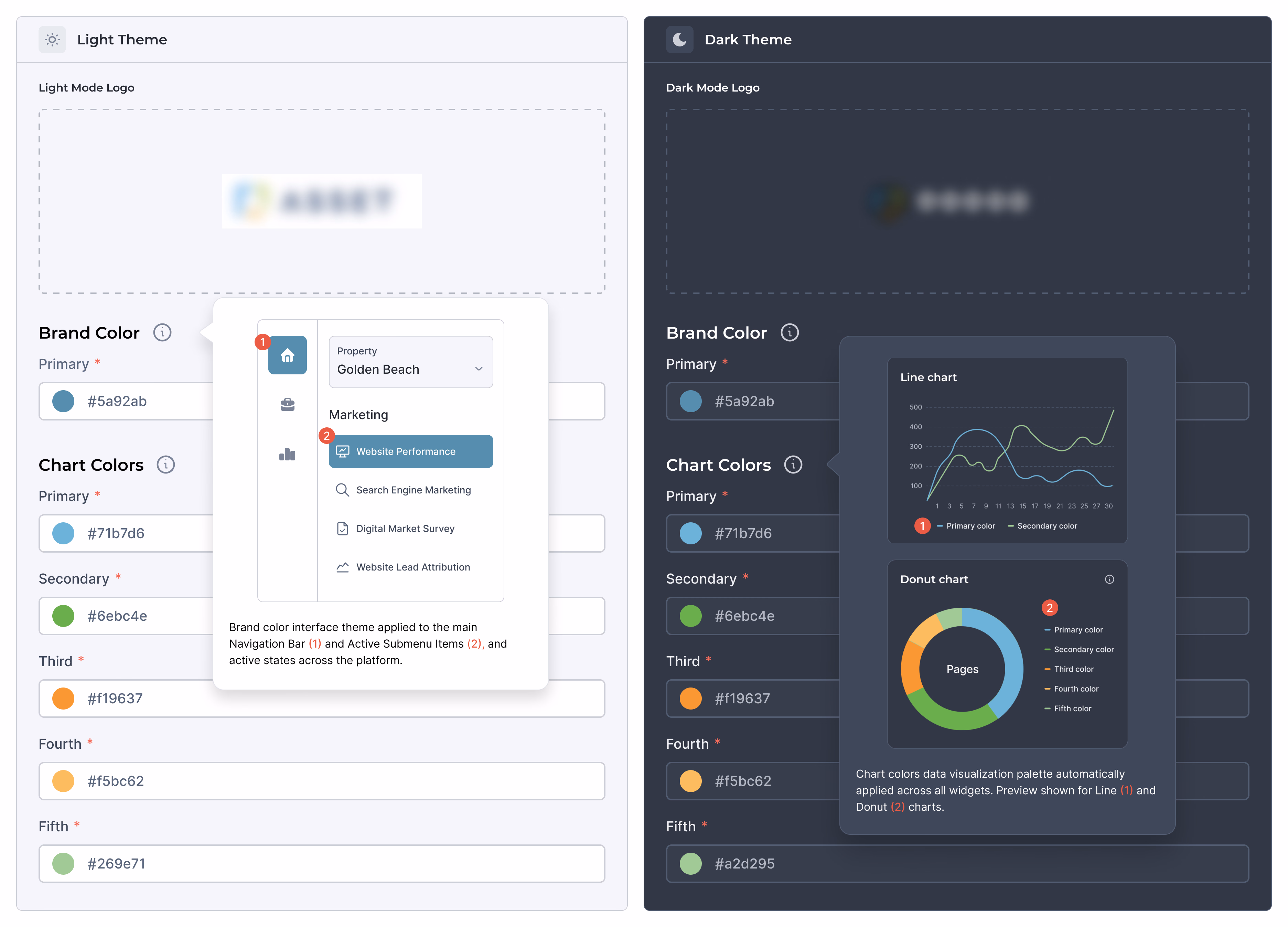The height and width of the screenshot is (927, 1288).
Task: Open Chart Colors info icon in Dark Theme
Action: [793, 465]
